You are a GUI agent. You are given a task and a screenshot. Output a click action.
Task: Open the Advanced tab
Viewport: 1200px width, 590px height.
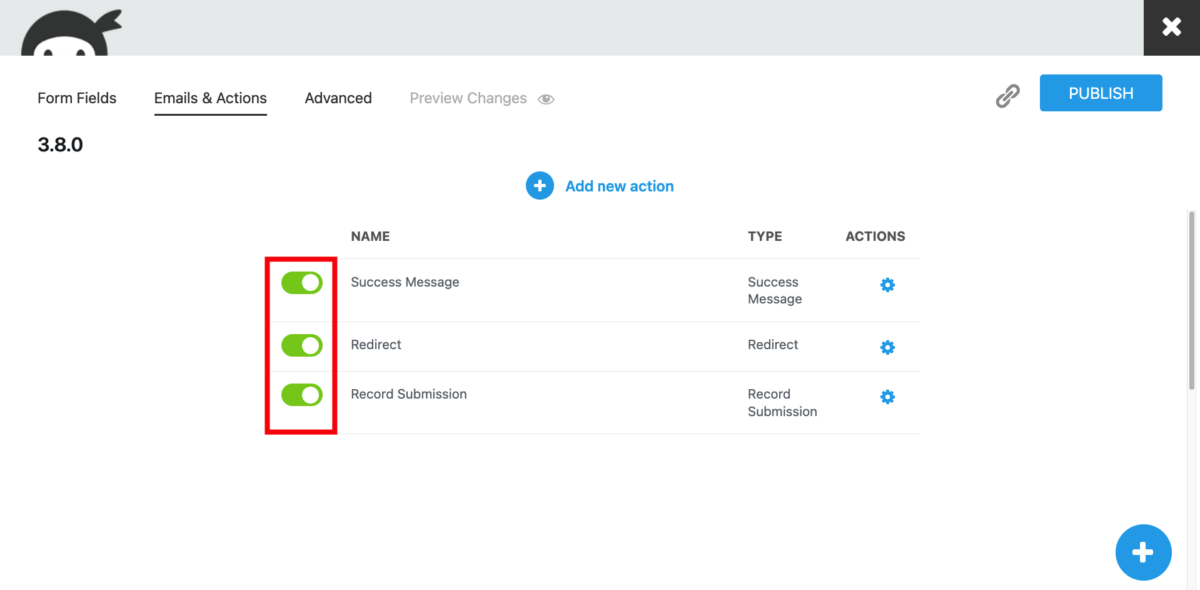338,98
